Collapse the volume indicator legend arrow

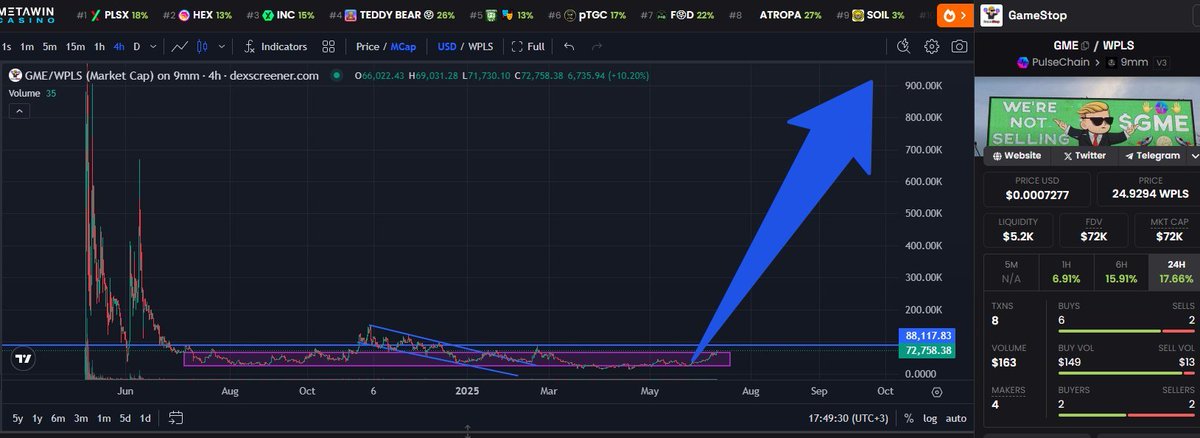coord(19,111)
